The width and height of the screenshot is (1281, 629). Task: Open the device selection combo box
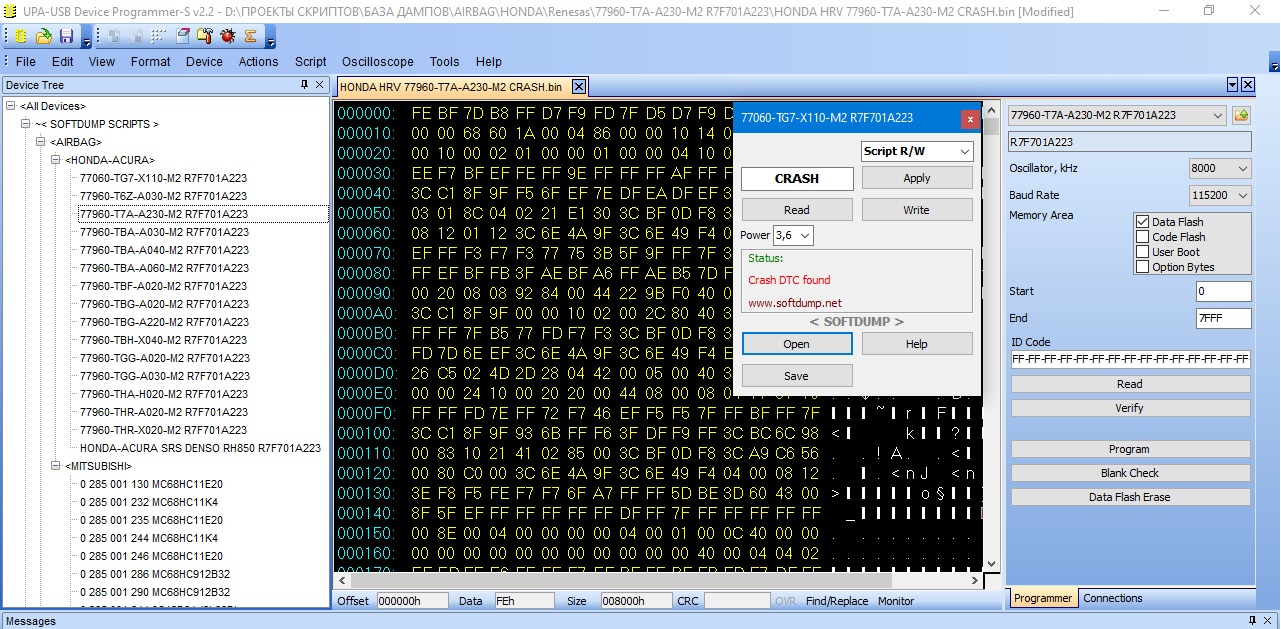pyautogui.click(x=1118, y=115)
